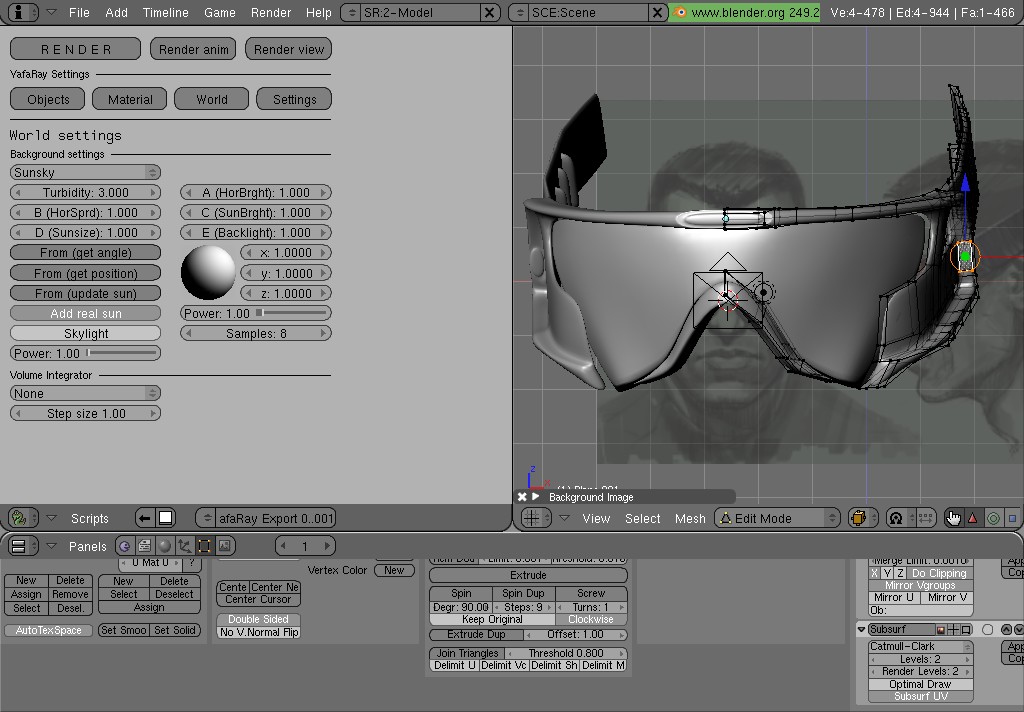Switch to YafaRay Material settings
Screen dimensions: 1024x712
point(130,99)
